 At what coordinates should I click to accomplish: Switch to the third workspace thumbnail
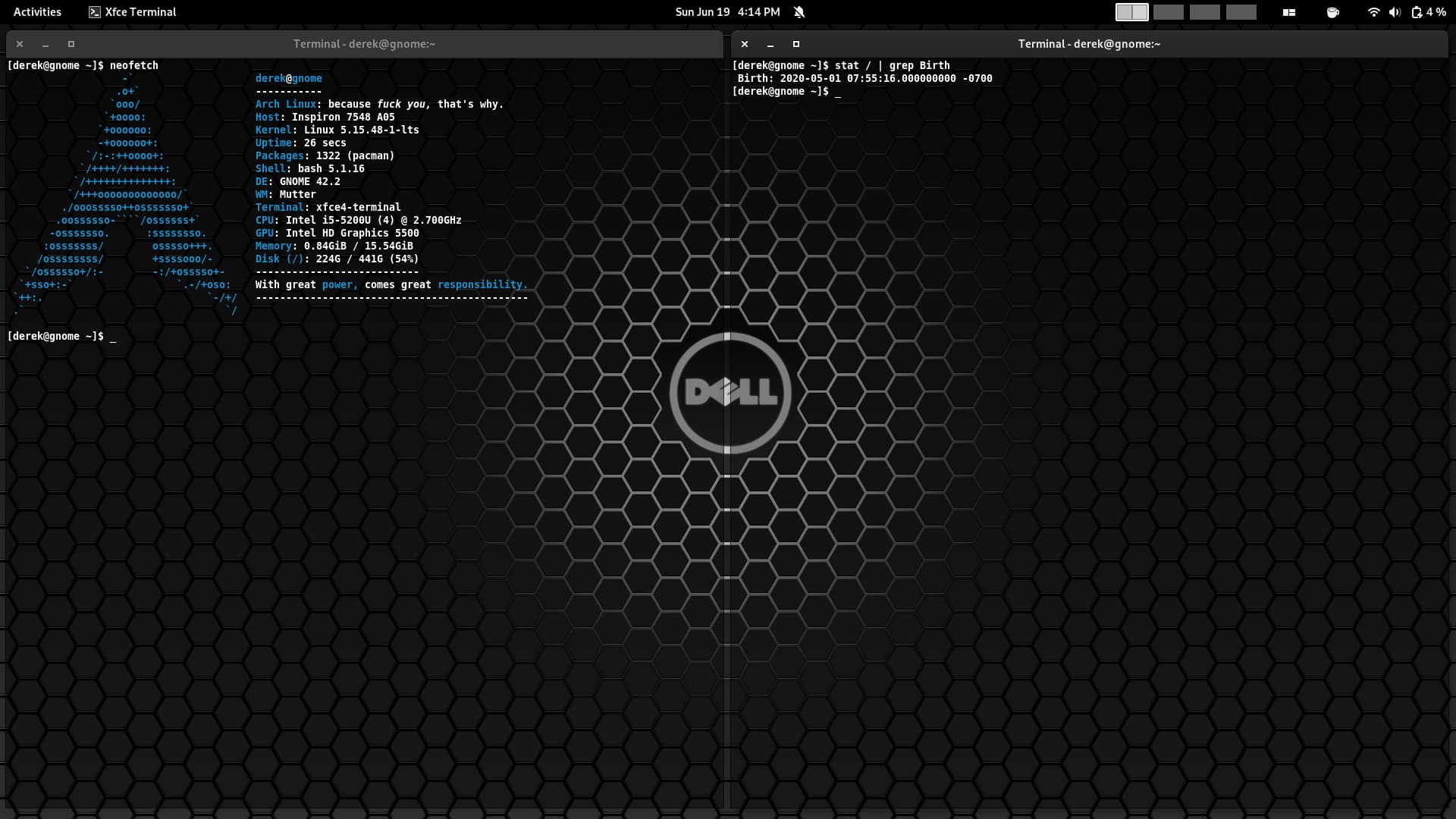1204,12
